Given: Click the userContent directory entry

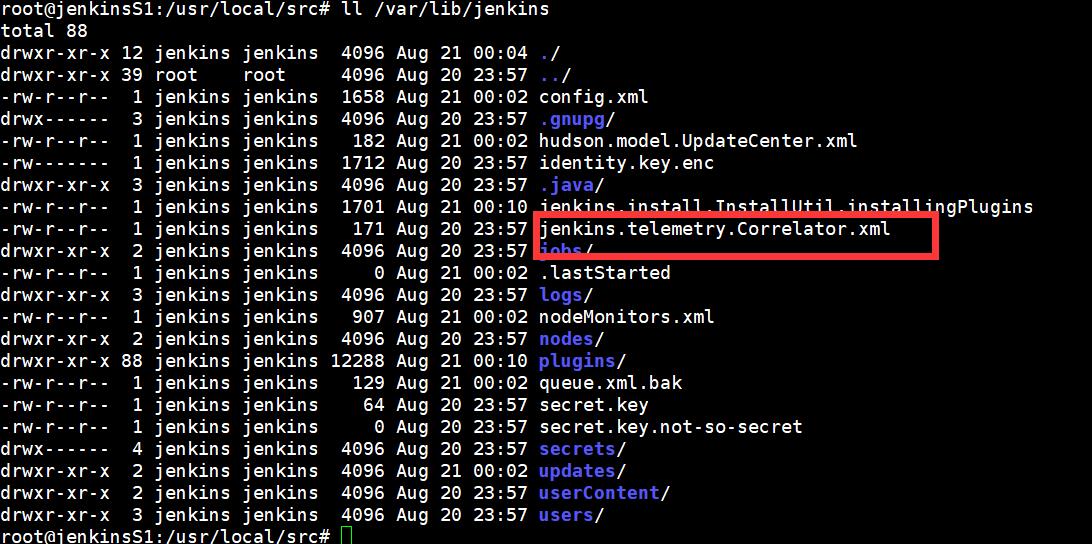Looking at the screenshot, I should click(x=604, y=492).
